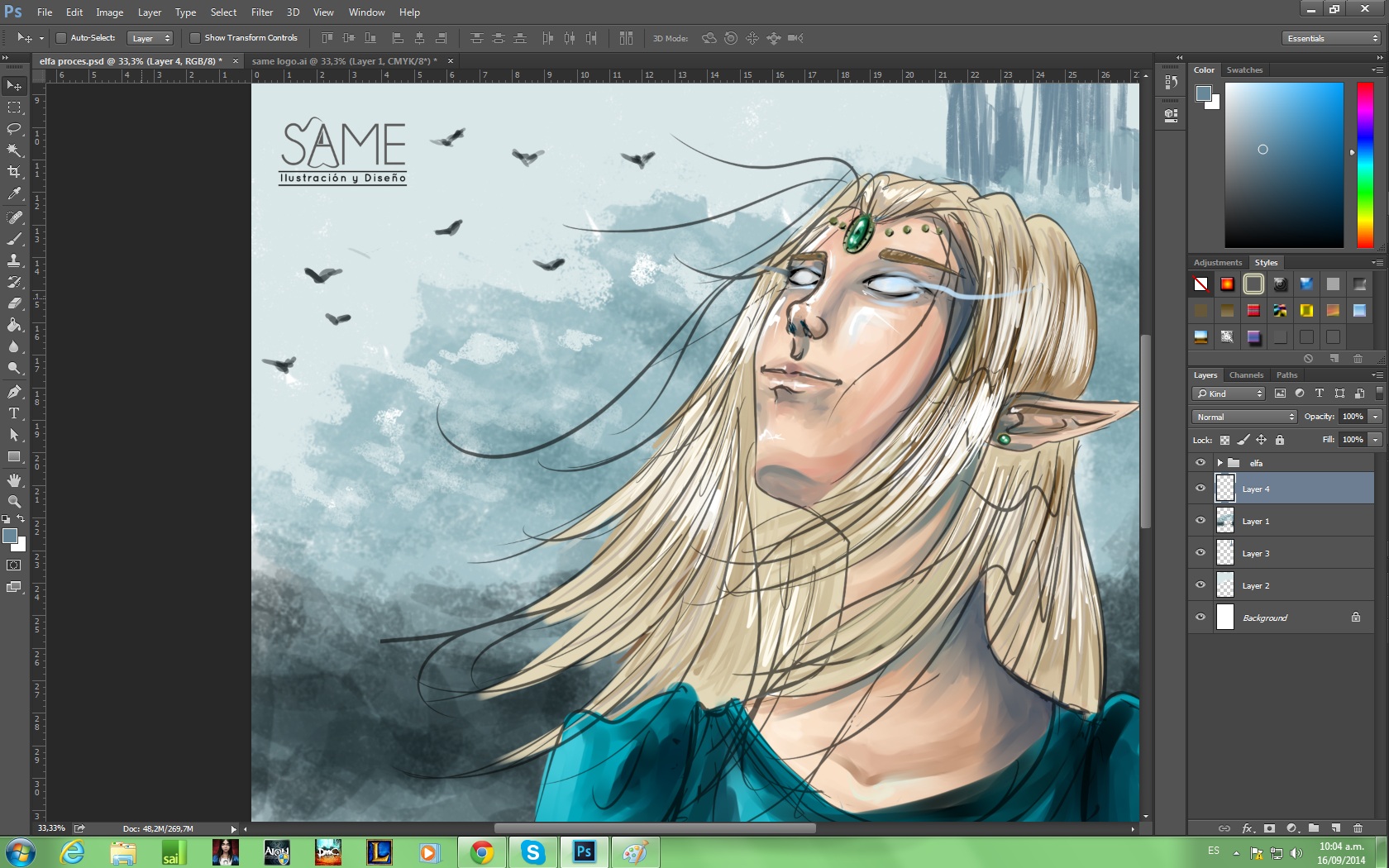Open Google Chrome from the taskbar
Image resolution: width=1389 pixels, height=868 pixels.
(481, 852)
